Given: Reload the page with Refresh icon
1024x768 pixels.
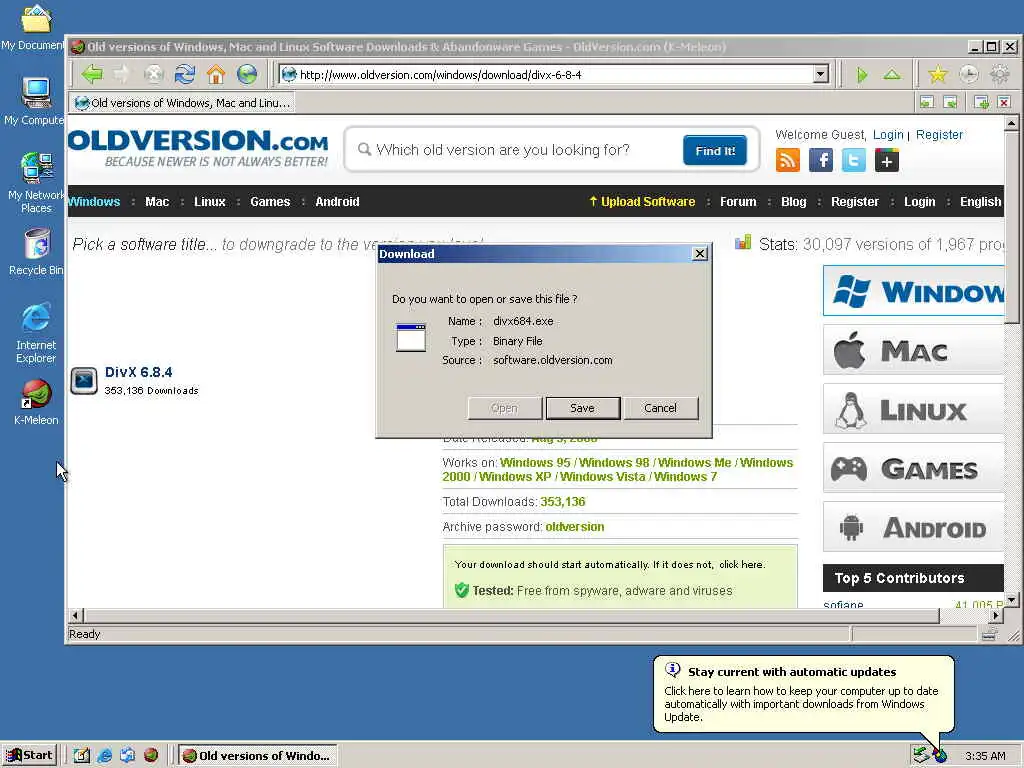Looking at the screenshot, I should pyautogui.click(x=185, y=74).
